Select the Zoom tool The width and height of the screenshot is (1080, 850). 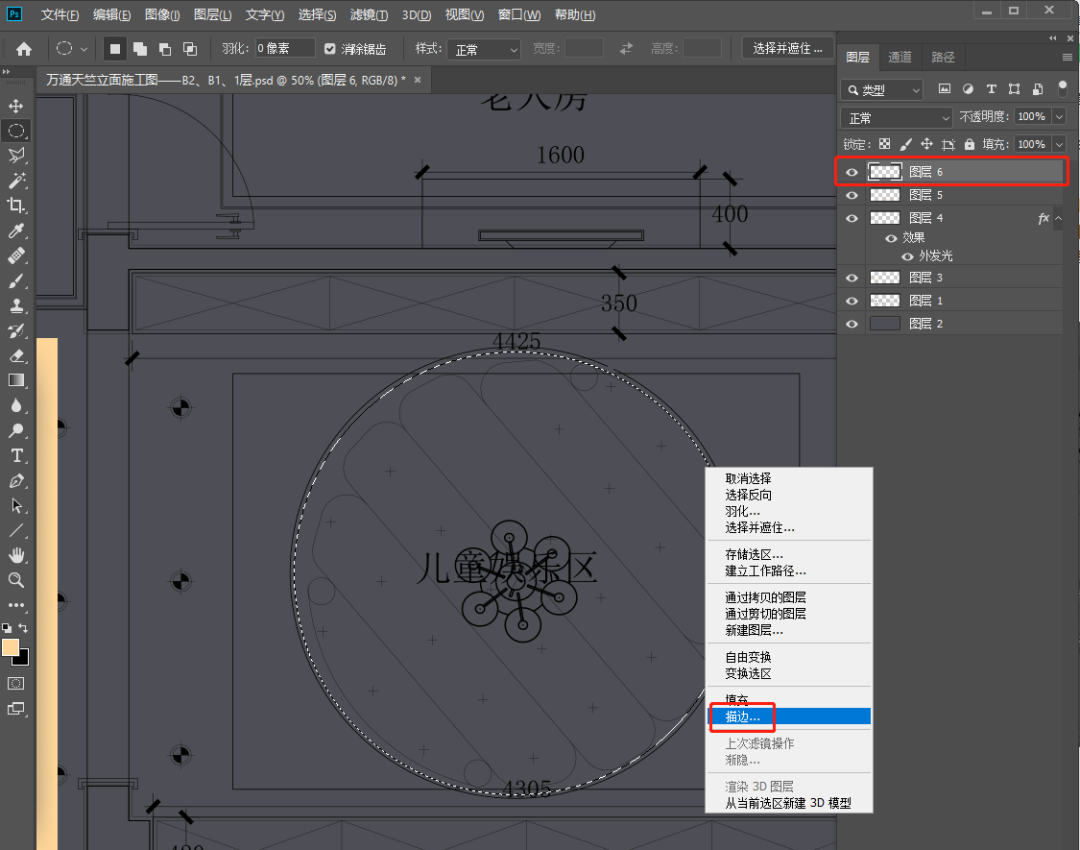pos(16,580)
